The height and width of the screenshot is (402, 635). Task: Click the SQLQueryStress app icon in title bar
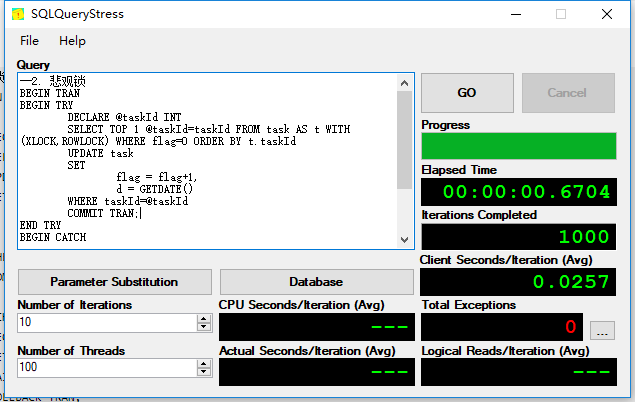point(18,14)
